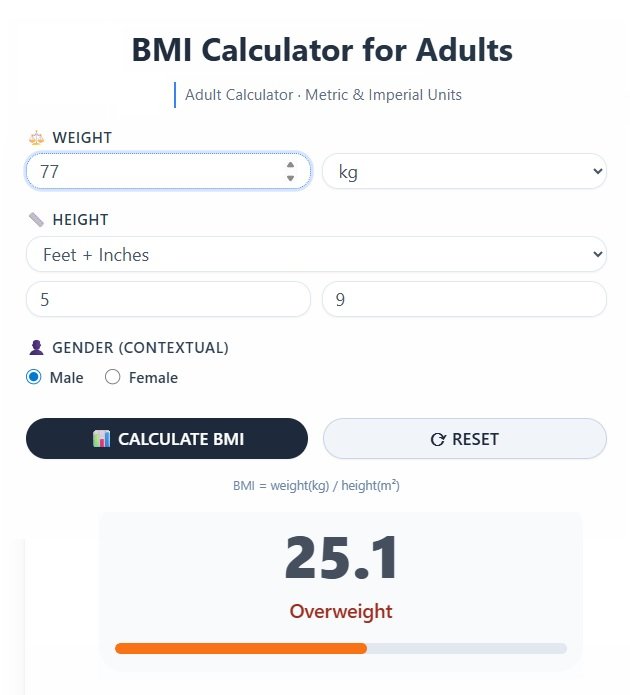Select the Female radio button

113,377
